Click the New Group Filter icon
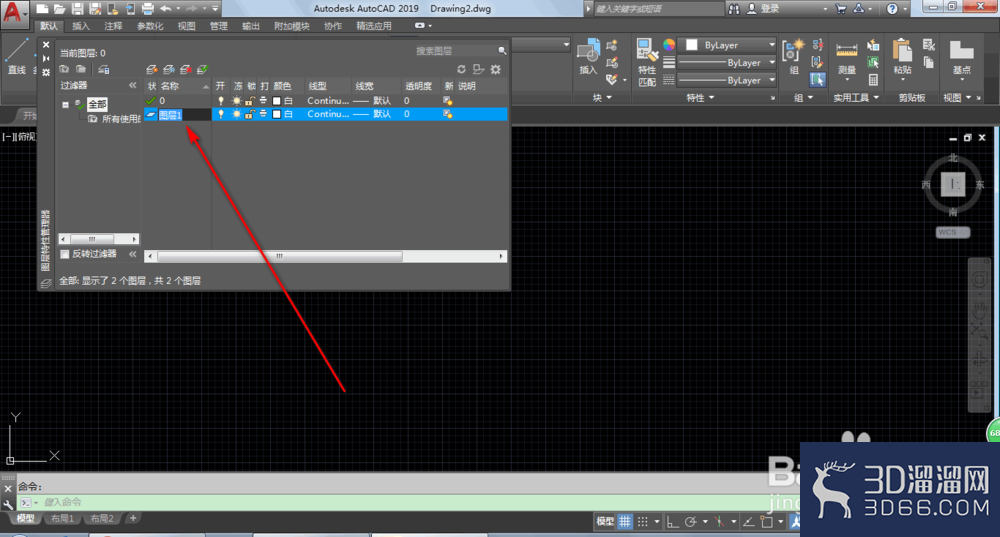This screenshot has height=537, width=1000. (81, 69)
